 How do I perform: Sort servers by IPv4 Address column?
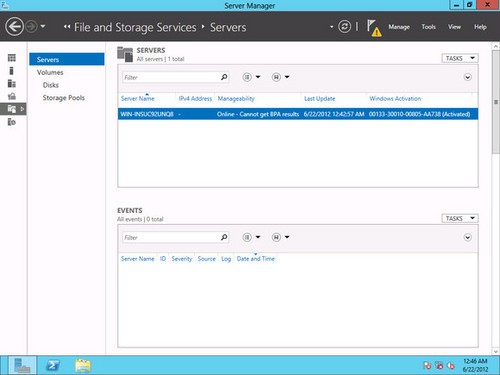tap(195, 99)
